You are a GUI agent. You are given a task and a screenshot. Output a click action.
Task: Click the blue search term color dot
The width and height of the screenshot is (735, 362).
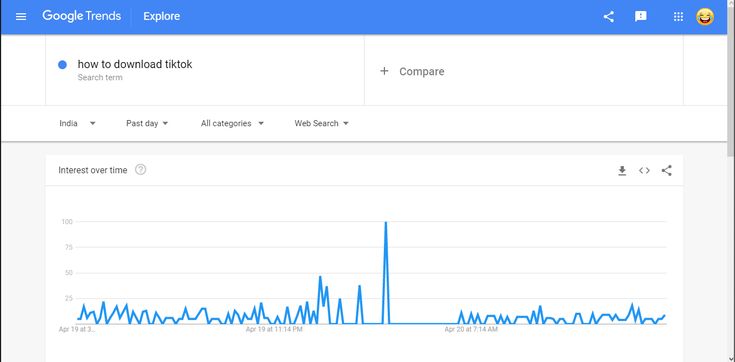coord(62,65)
